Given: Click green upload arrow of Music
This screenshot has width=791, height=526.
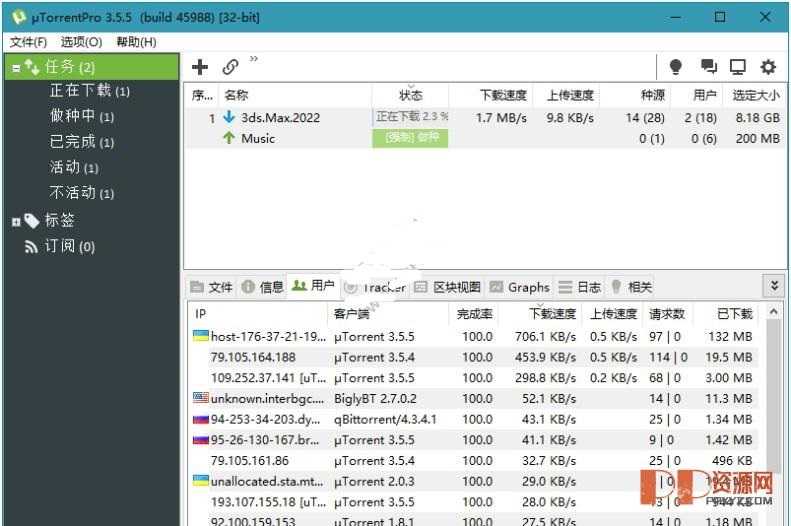Looking at the screenshot, I should click(x=229, y=138).
